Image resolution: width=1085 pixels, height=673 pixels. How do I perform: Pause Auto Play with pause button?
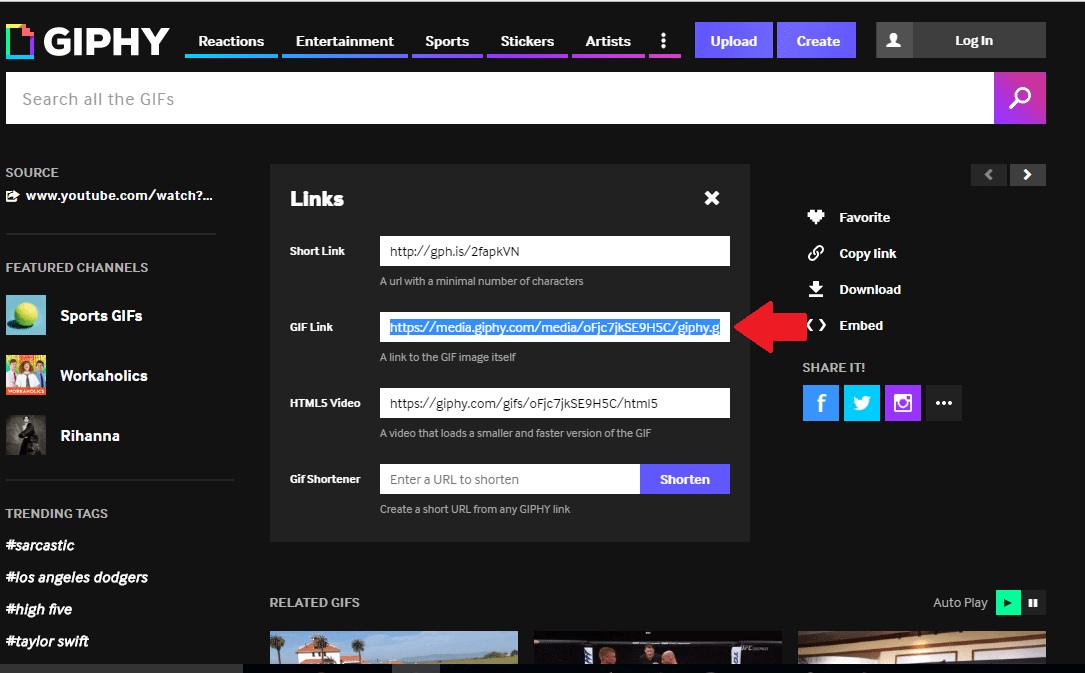(x=1033, y=602)
